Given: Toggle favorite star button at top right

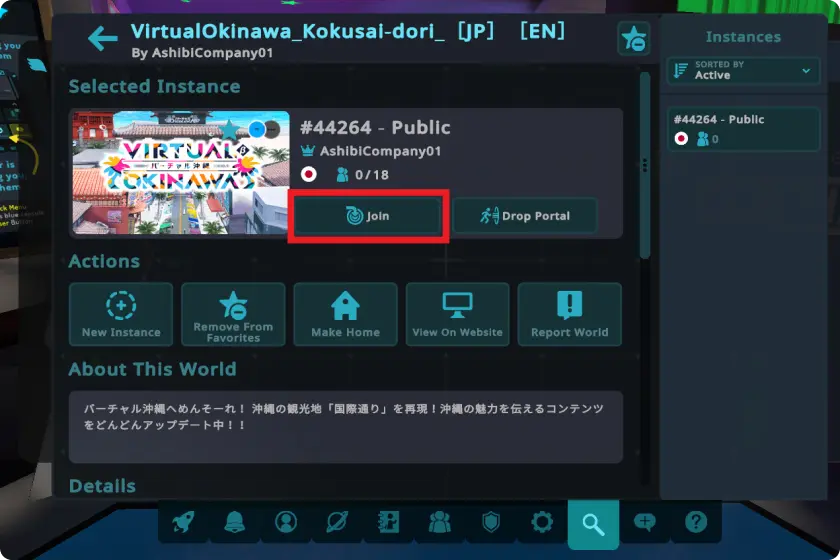Looking at the screenshot, I should pyautogui.click(x=633, y=39).
